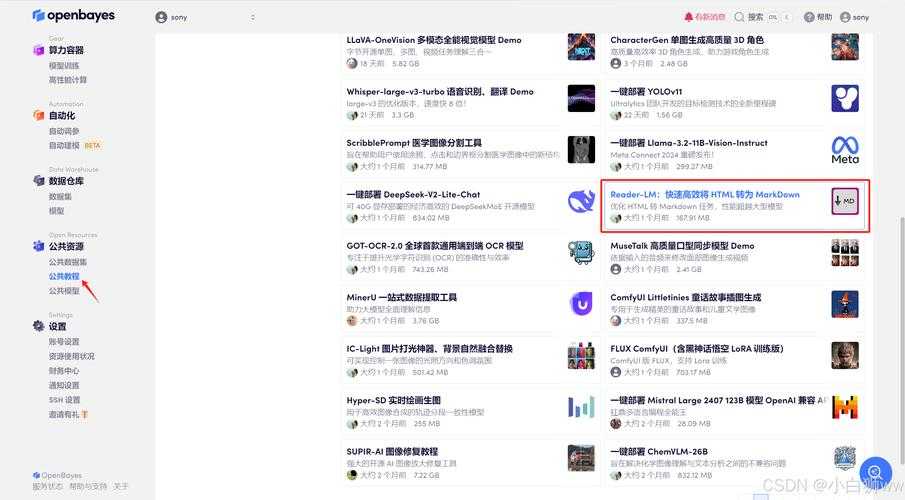Open Whisper-large-v3-turbo 语音识别 Demo
The height and width of the screenshot is (500, 905).
440,92
